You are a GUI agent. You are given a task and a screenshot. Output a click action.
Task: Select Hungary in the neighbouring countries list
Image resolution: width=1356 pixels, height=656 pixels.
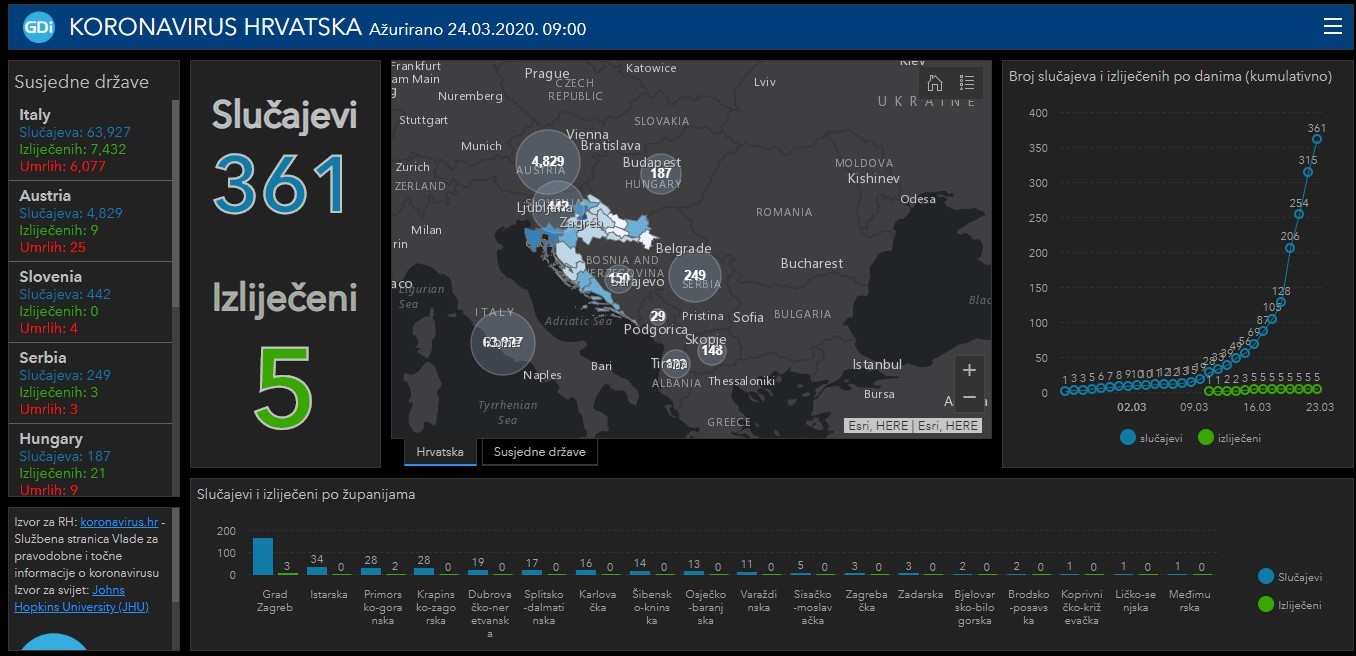pos(91,461)
